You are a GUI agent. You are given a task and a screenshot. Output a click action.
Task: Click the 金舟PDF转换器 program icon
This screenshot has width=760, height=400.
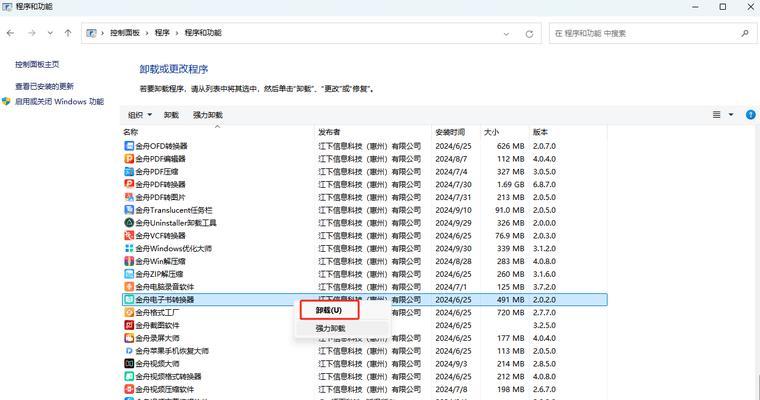click(x=129, y=184)
